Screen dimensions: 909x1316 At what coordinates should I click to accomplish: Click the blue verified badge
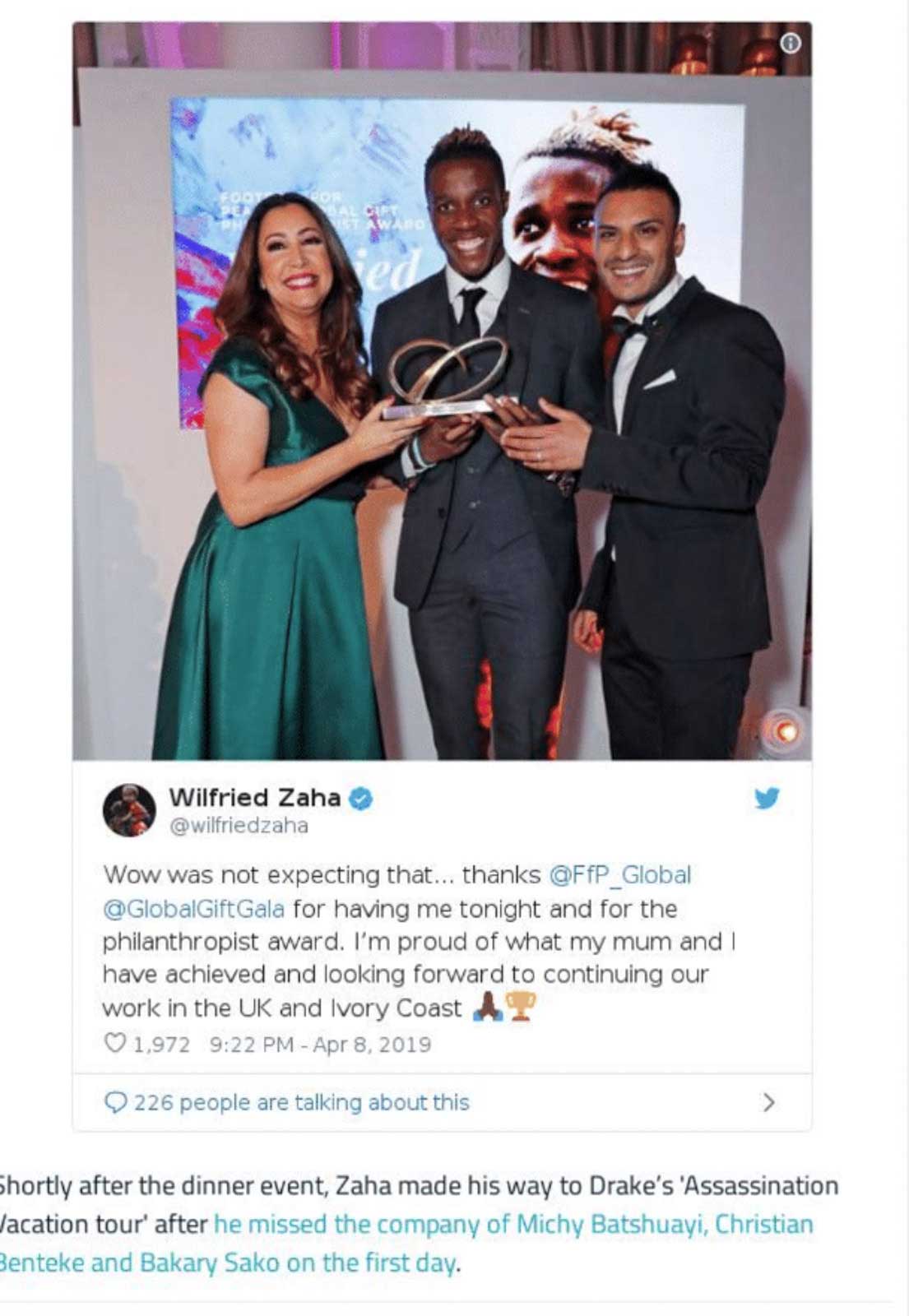(x=361, y=798)
